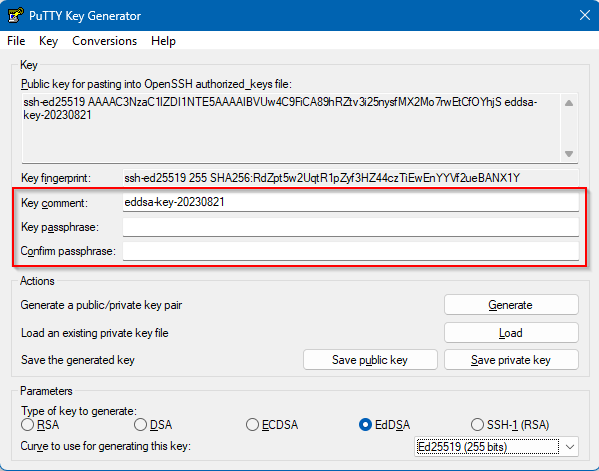
Task: Click the 'Generate a public/private key pair' label
Action: 101,305
